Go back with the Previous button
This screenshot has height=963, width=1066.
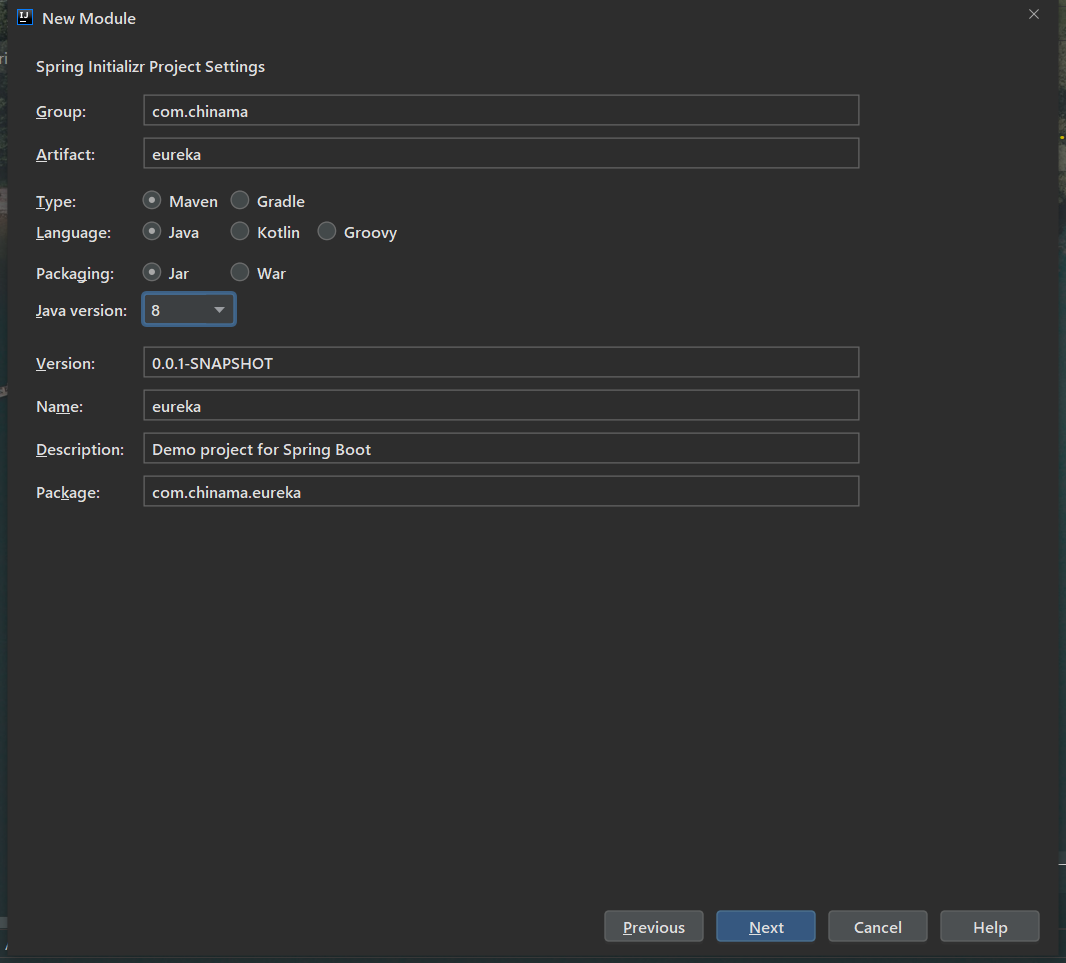pos(653,927)
